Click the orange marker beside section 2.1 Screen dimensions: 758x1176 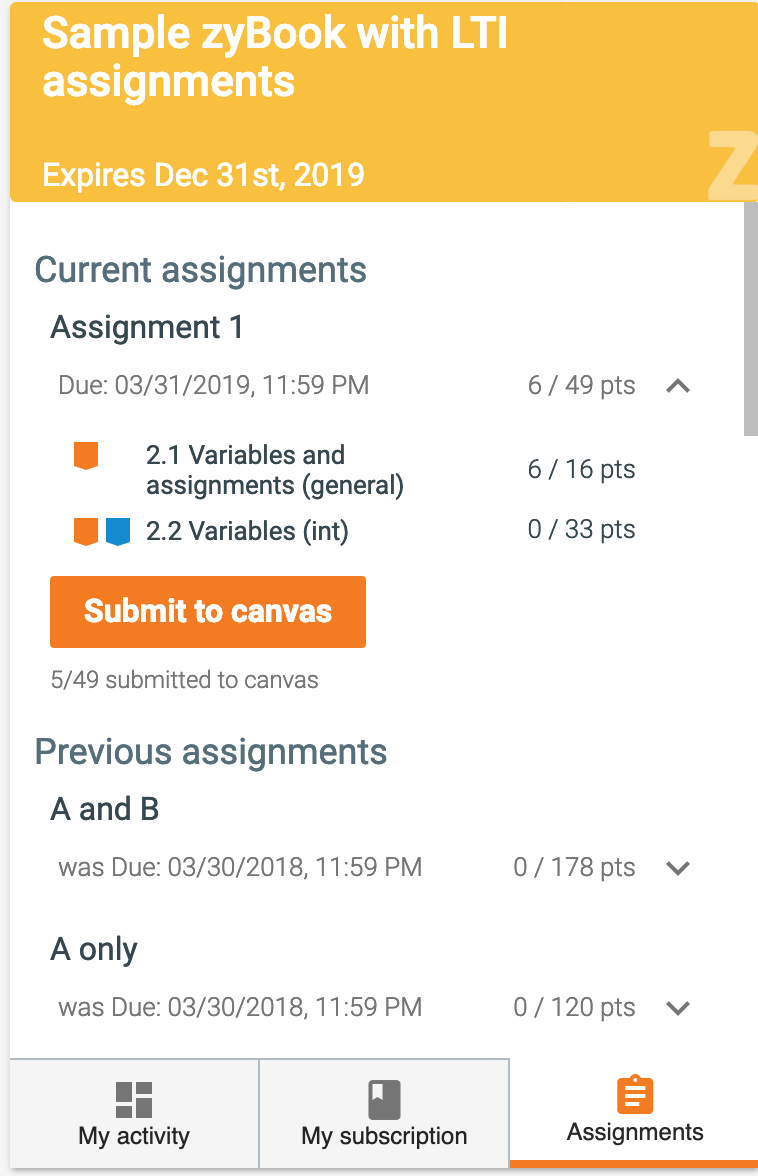click(x=86, y=456)
